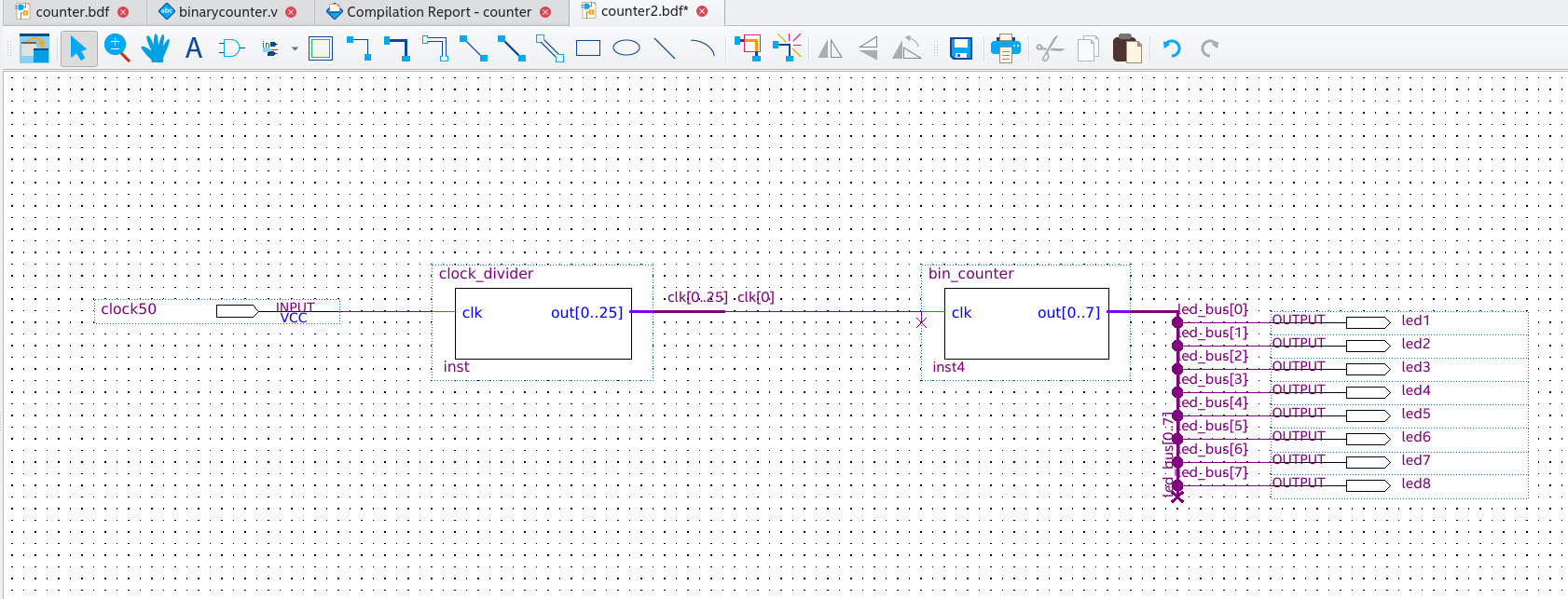Image resolution: width=1568 pixels, height=599 pixels.
Task: Click the Flip Horizontal icon
Action: 830,48
